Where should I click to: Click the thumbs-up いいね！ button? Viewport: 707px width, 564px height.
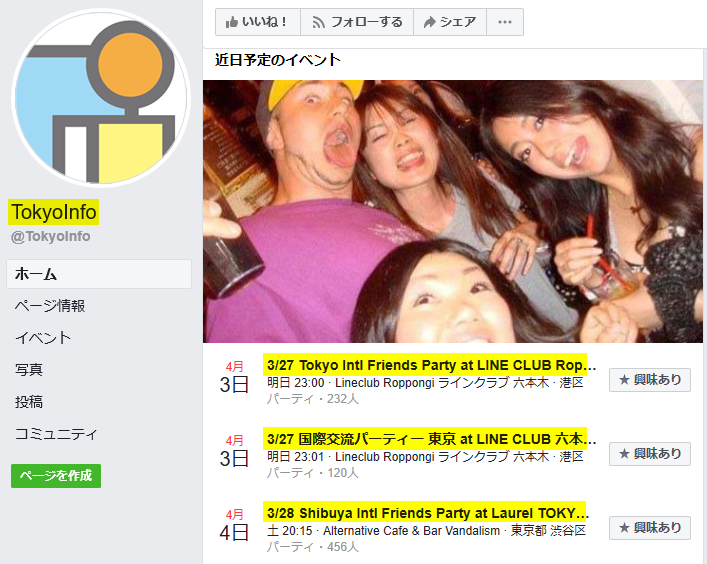click(x=257, y=22)
